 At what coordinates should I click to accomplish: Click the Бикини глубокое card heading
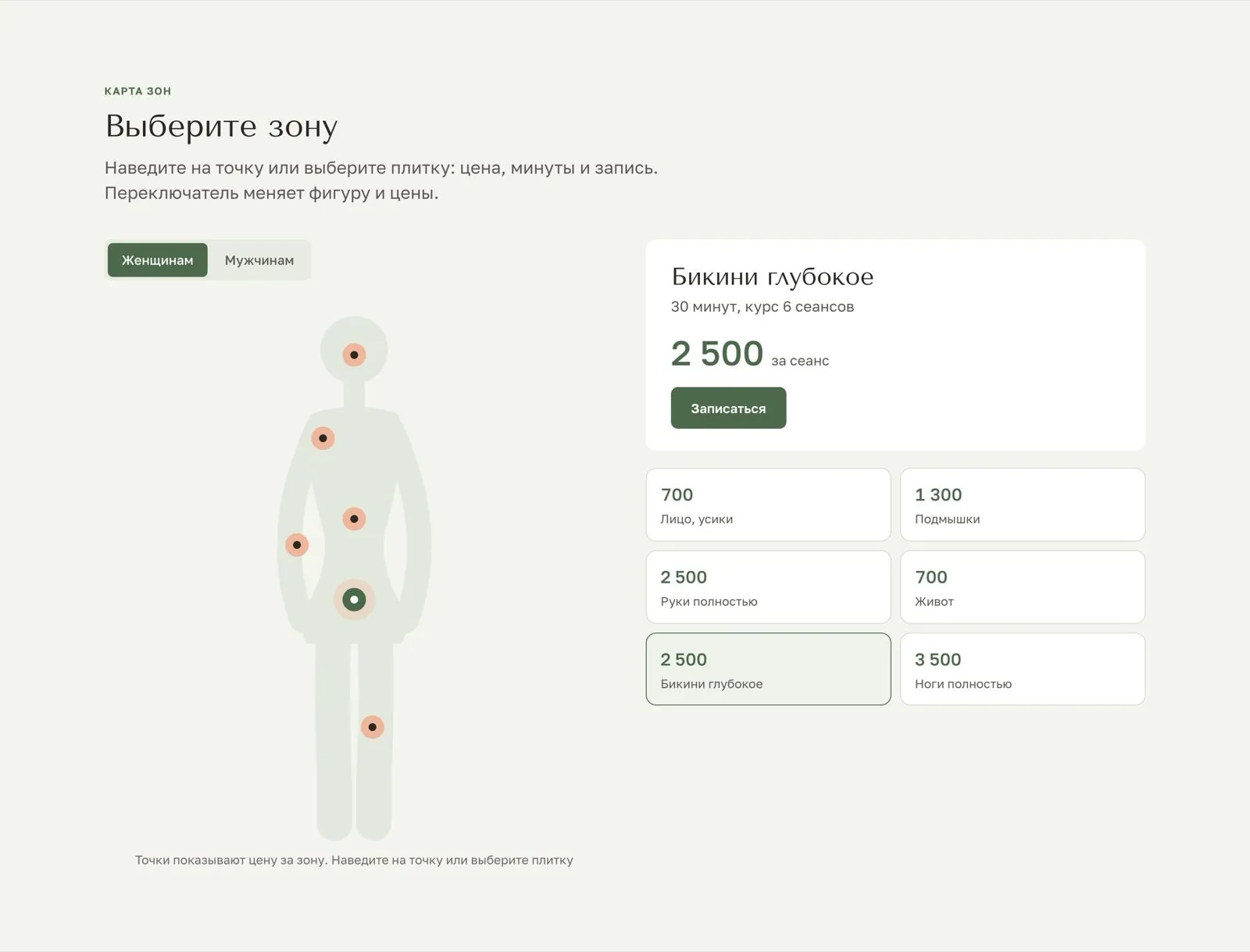[x=772, y=276]
